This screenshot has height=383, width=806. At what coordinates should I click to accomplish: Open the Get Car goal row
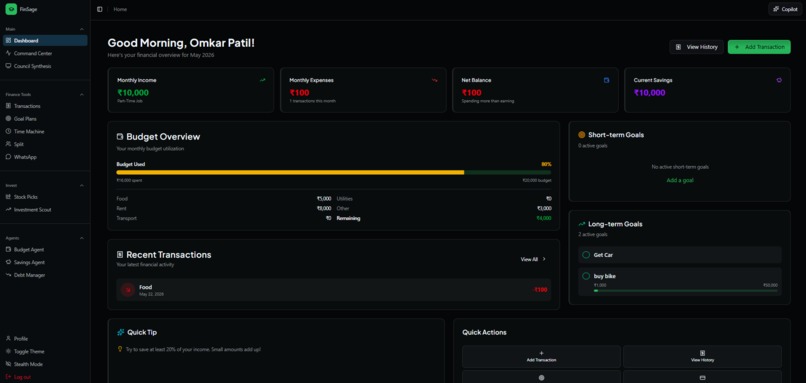pos(680,255)
